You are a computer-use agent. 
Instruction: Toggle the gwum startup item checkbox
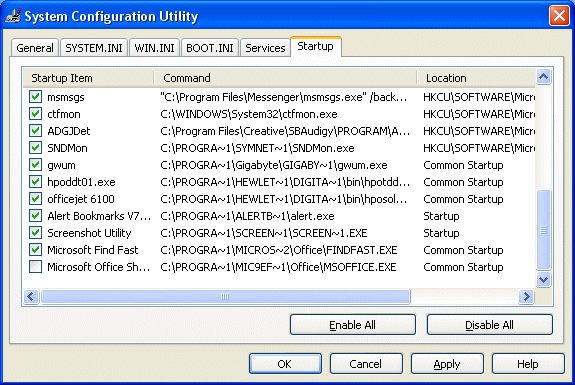point(35,165)
